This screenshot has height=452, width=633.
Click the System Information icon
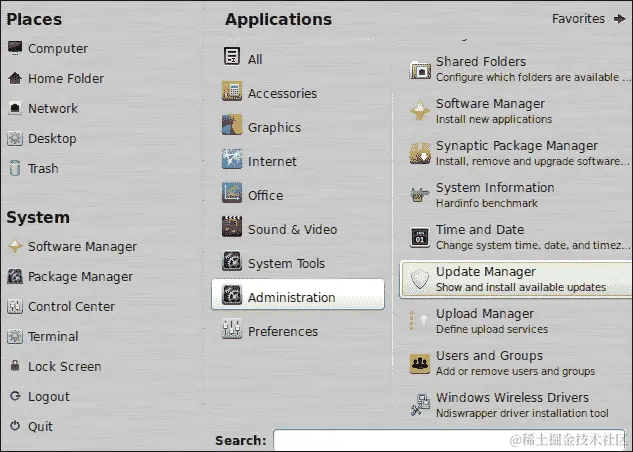click(x=420, y=195)
